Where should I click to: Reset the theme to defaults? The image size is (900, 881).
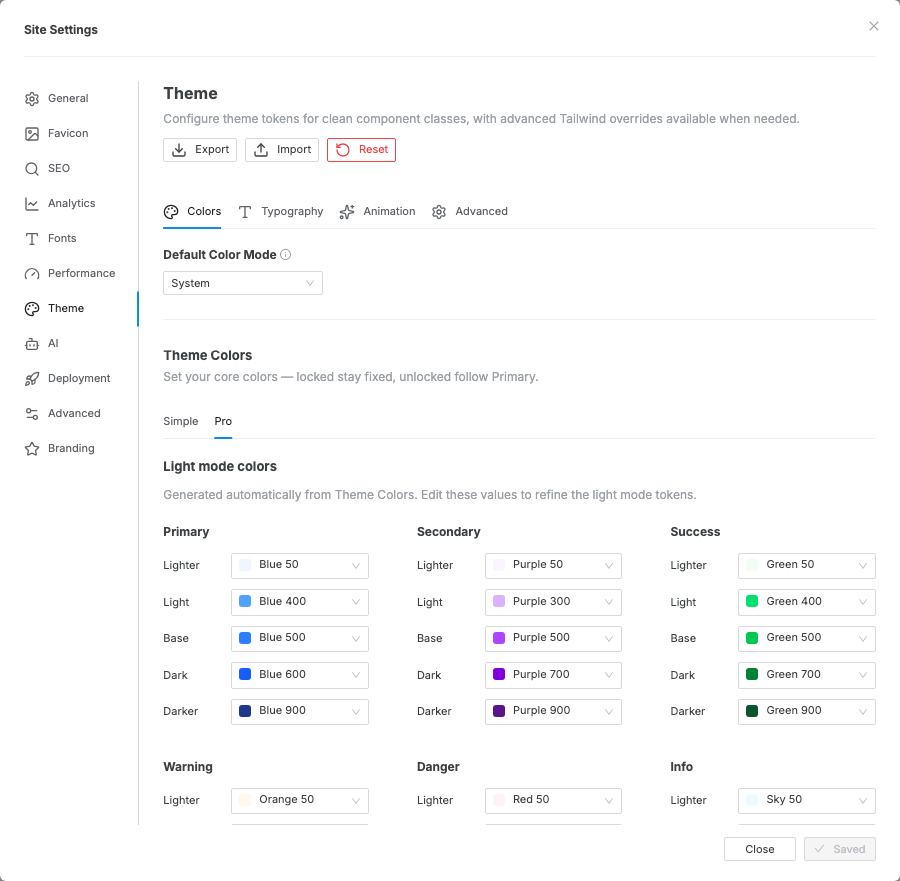(361, 150)
